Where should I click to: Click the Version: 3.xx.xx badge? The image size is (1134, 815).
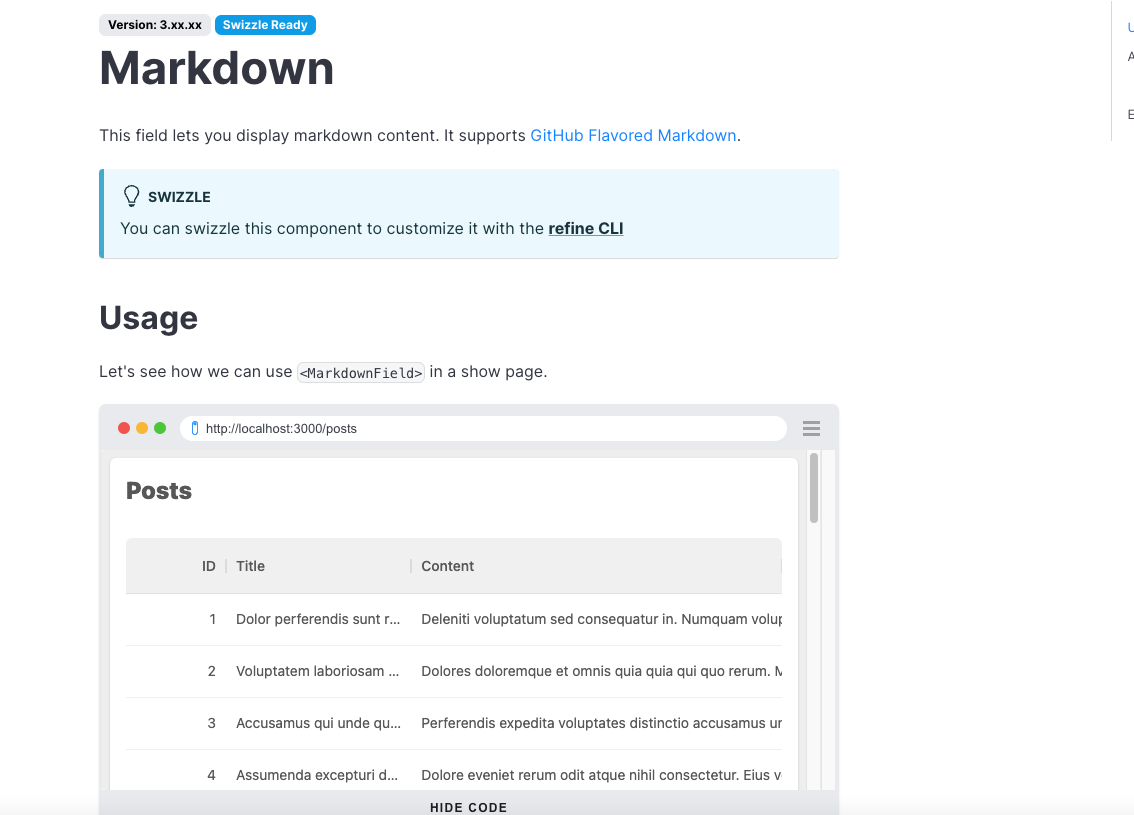click(x=155, y=25)
